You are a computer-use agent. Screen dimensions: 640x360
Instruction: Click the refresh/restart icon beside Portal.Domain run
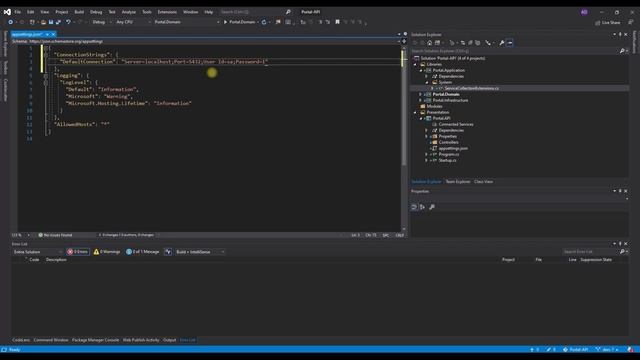click(x=264, y=22)
